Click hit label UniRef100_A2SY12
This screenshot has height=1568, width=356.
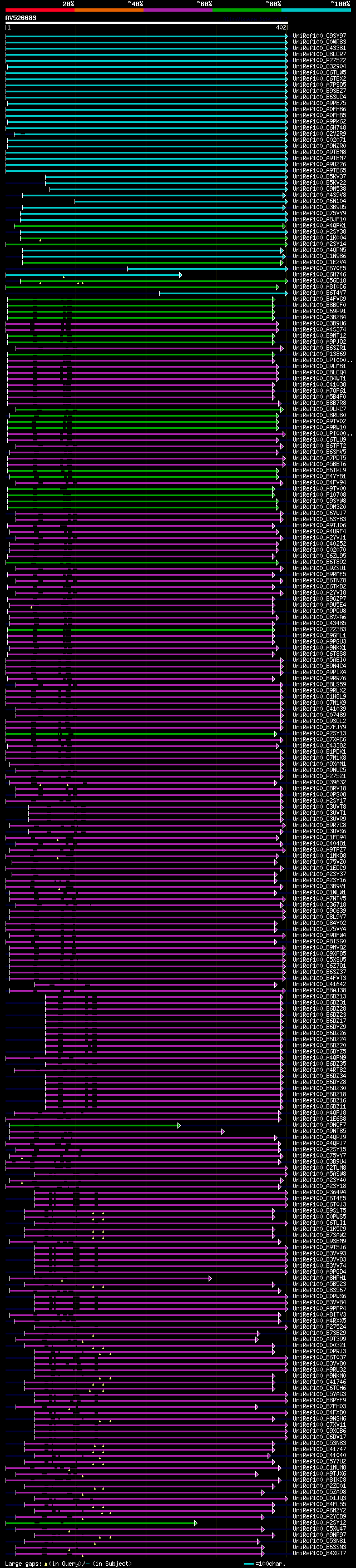coord(319,1522)
